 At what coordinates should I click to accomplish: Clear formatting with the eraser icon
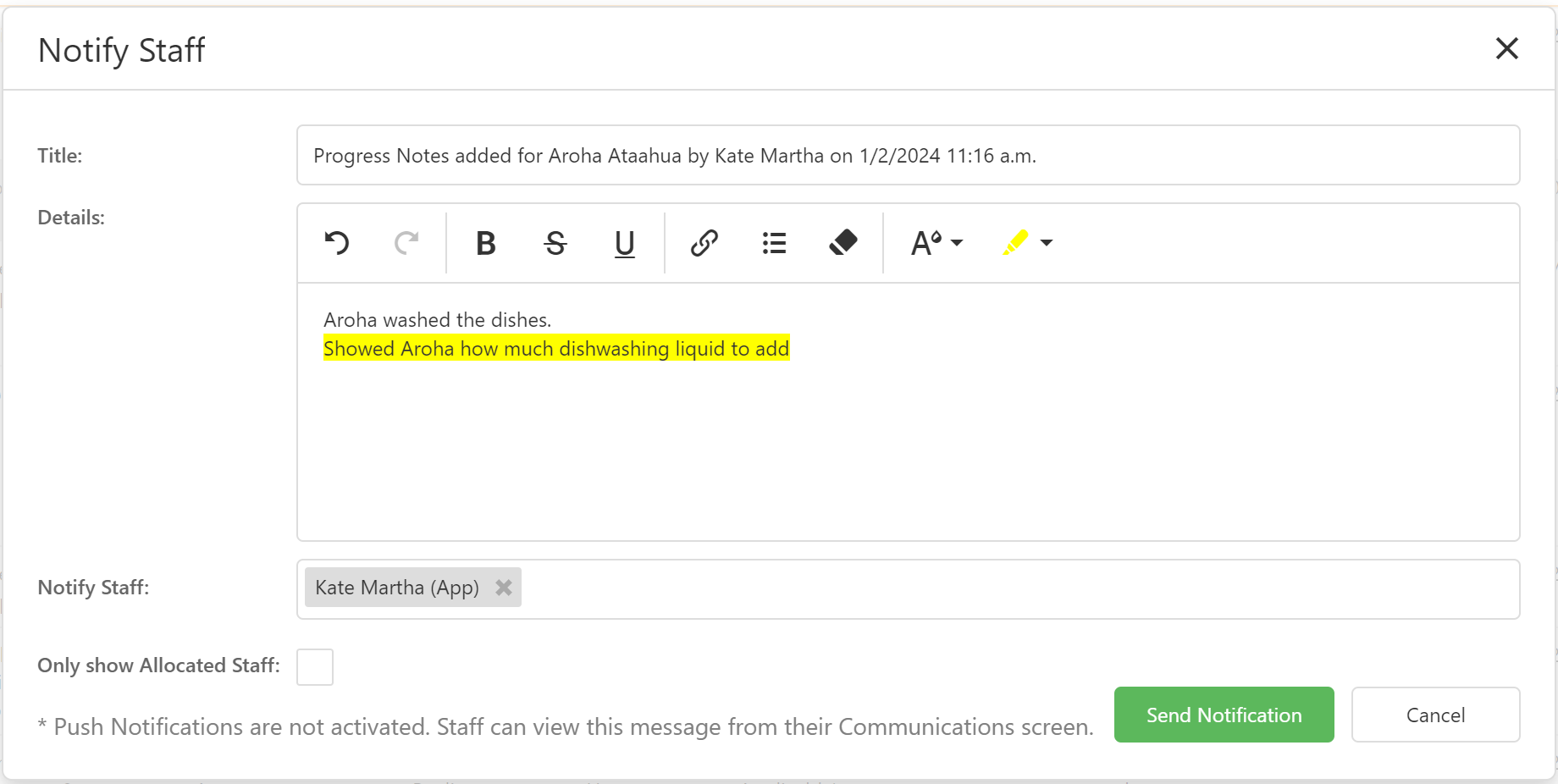coord(843,243)
